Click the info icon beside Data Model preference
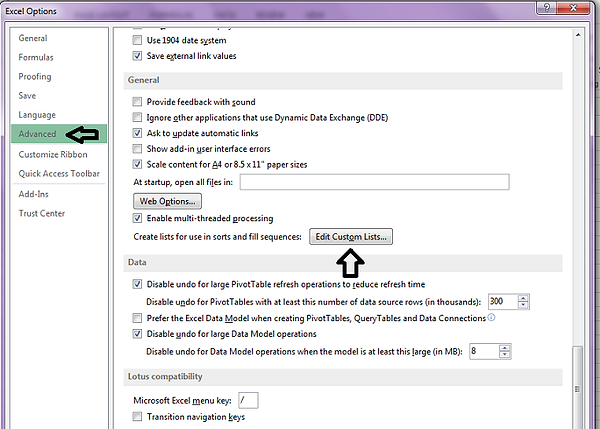Viewport: 600px width, 429px height. tap(491, 317)
